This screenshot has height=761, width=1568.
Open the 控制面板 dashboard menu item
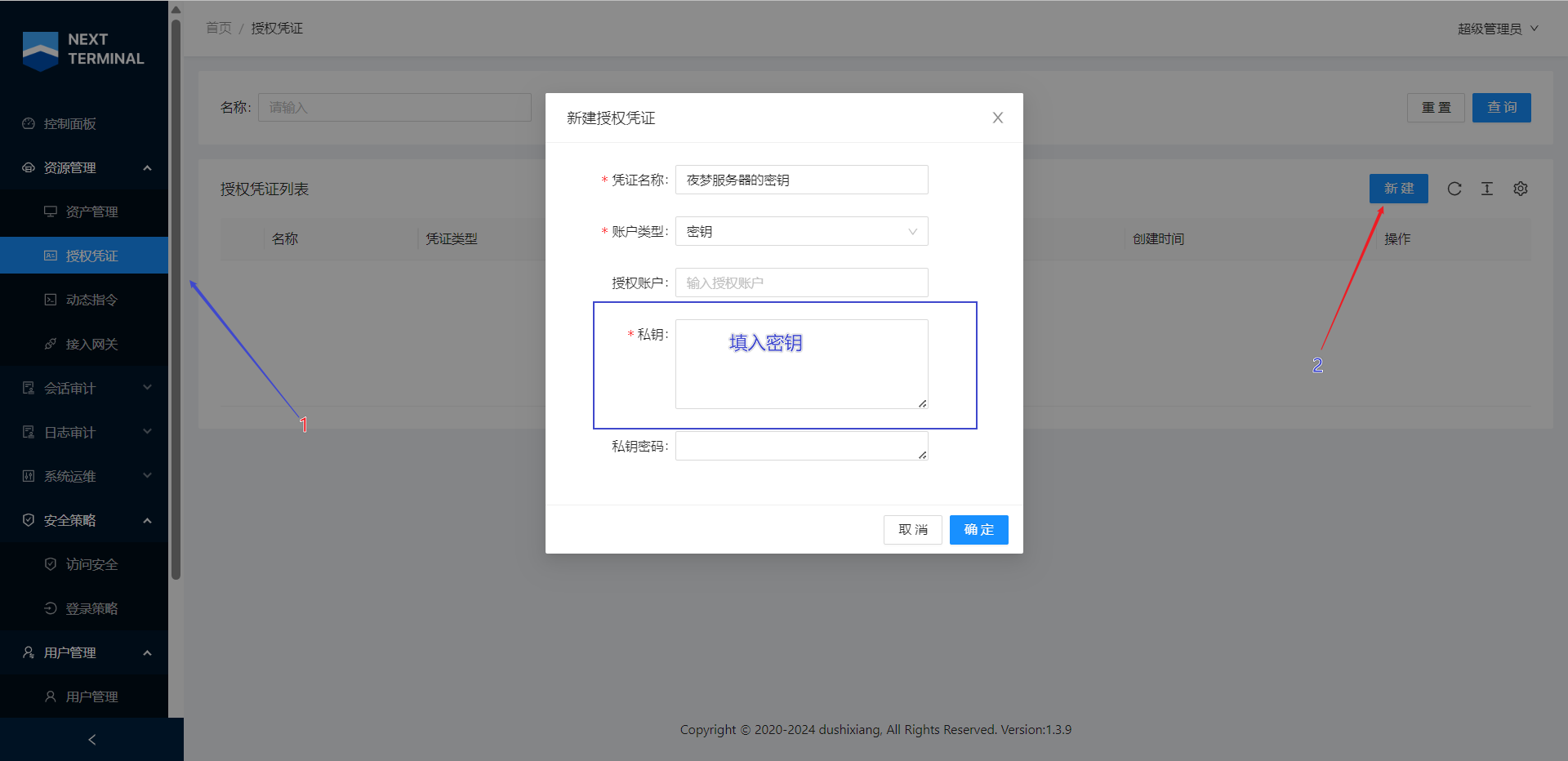point(70,123)
